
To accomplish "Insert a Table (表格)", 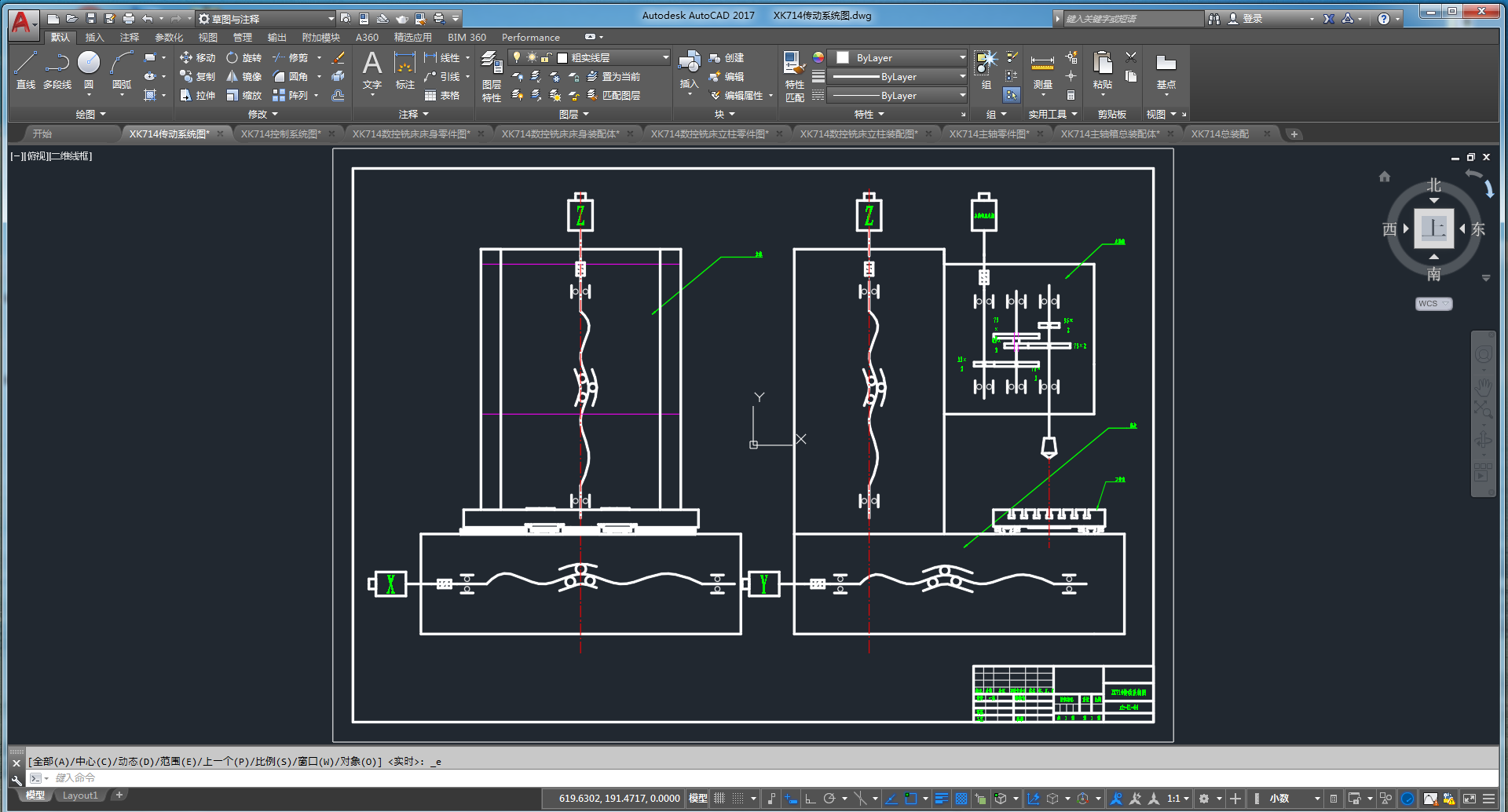I will (441, 96).
